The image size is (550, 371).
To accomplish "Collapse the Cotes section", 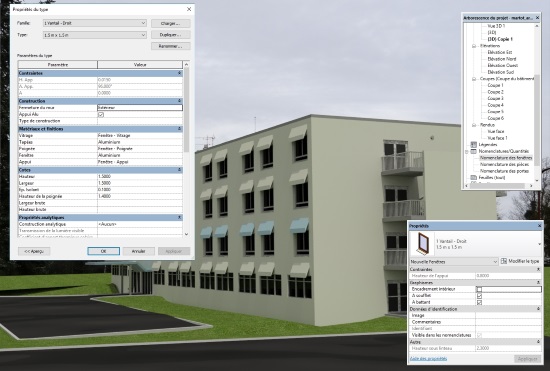I will 179,170.
